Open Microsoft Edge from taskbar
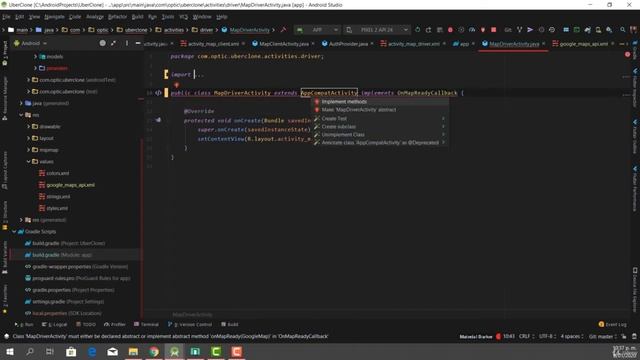The height and width of the screenshot is (360, 640). pyautogui.click(x=92, y=351)
